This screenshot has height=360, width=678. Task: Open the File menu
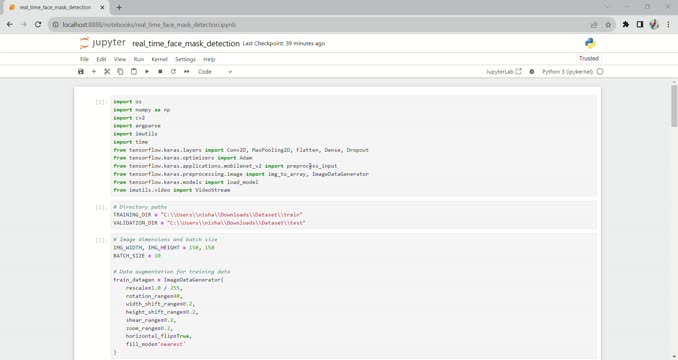[84, 59]
